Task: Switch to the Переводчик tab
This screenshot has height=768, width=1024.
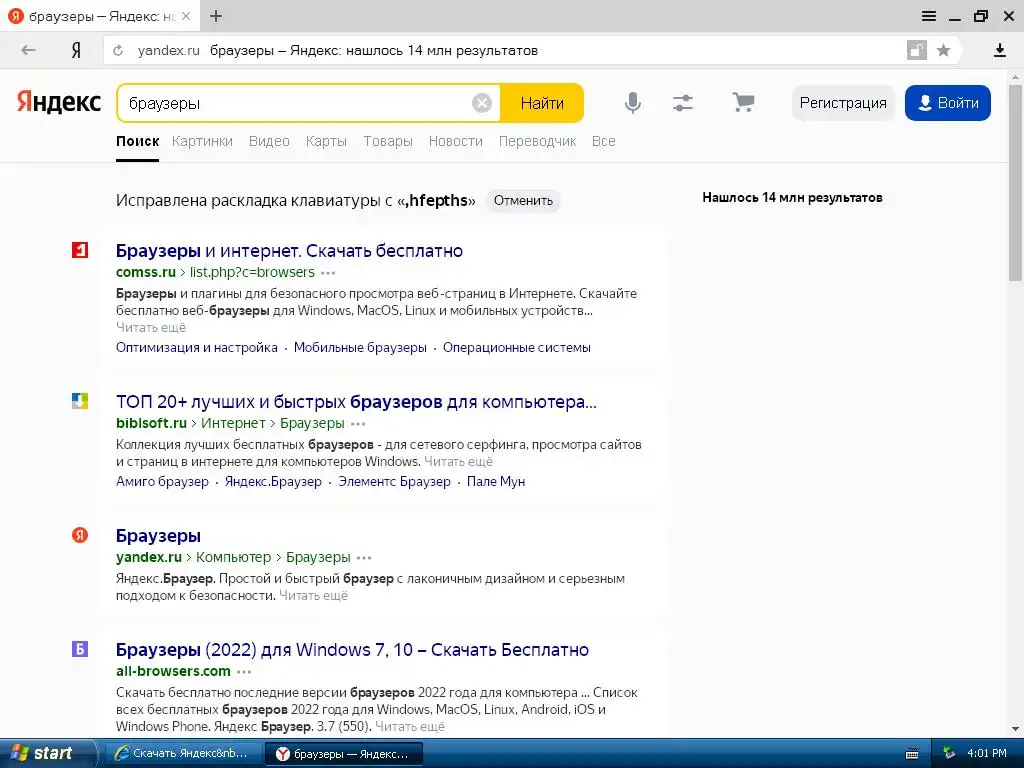Action: click(x=537, y=141)
